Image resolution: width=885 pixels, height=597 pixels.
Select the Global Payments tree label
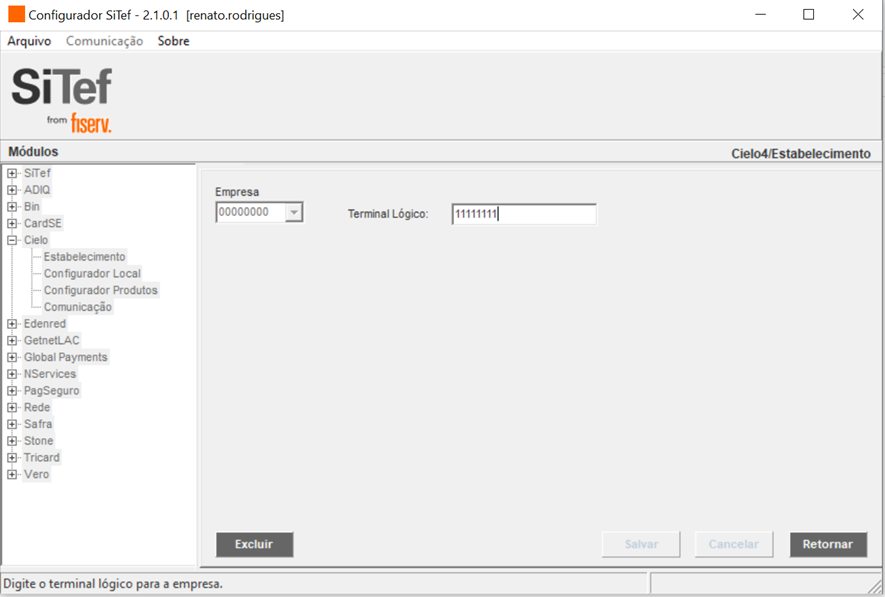65,357
